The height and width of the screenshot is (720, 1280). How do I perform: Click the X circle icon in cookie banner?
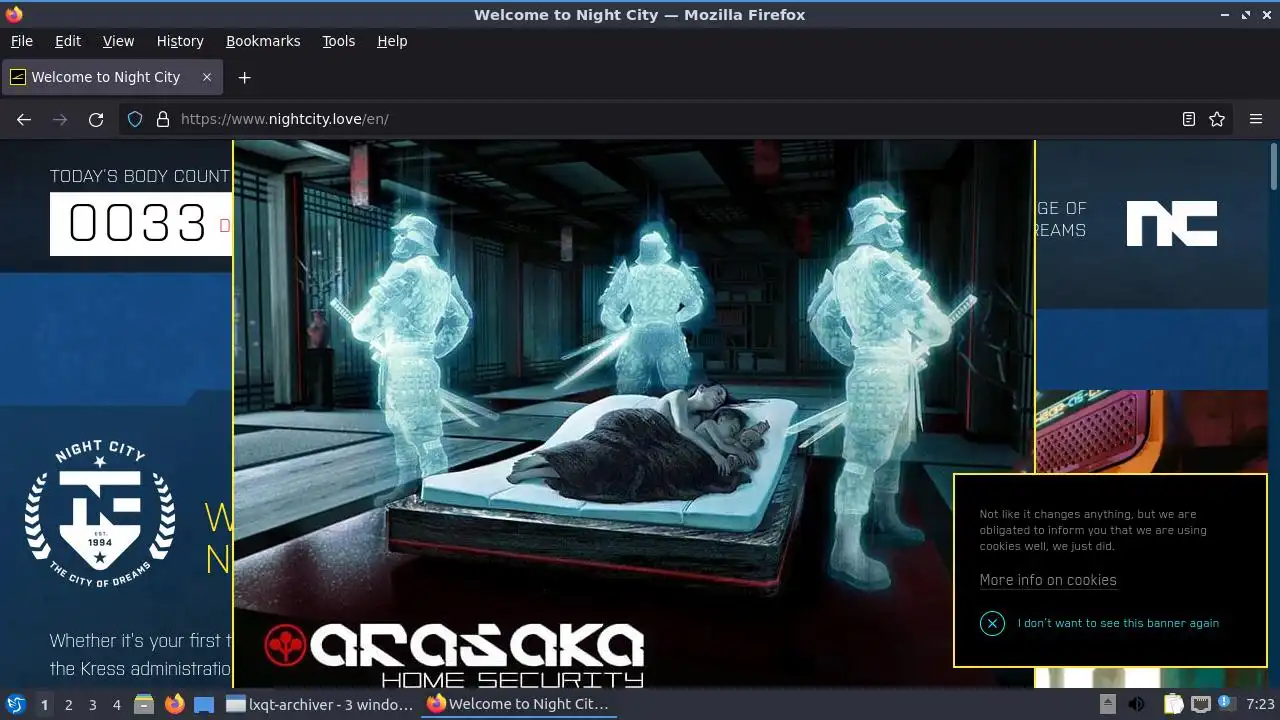(x=992, y=623)
